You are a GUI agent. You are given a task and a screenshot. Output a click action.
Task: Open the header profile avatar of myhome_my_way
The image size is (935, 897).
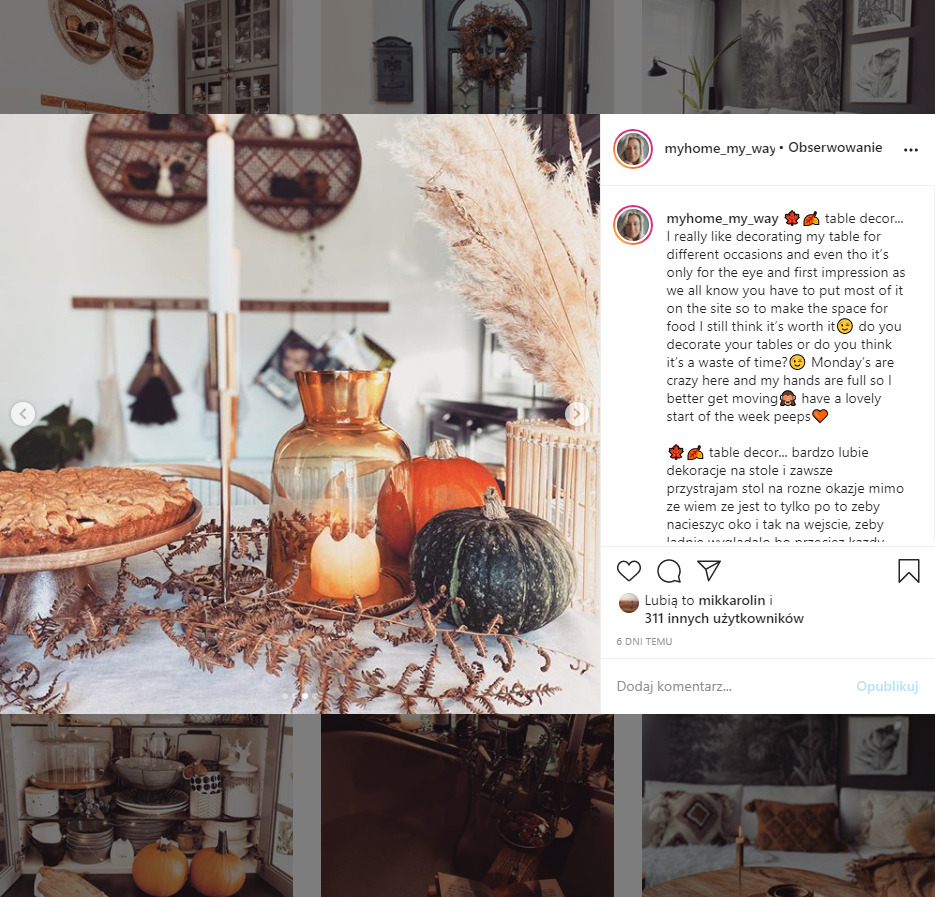(633, 149)
